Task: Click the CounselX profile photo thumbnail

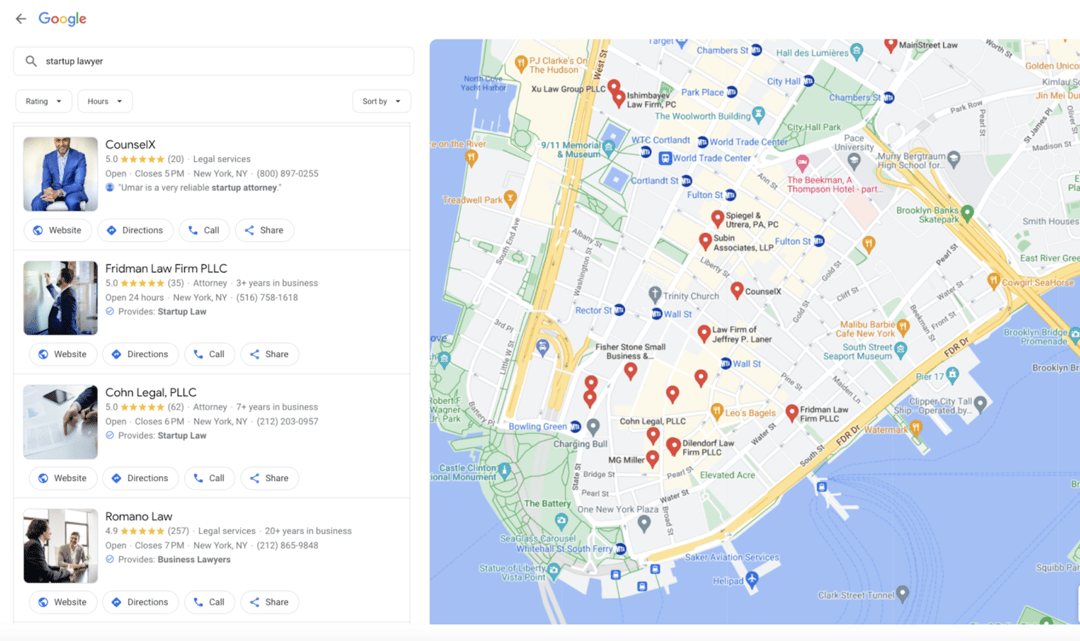Action: point(61,174)
